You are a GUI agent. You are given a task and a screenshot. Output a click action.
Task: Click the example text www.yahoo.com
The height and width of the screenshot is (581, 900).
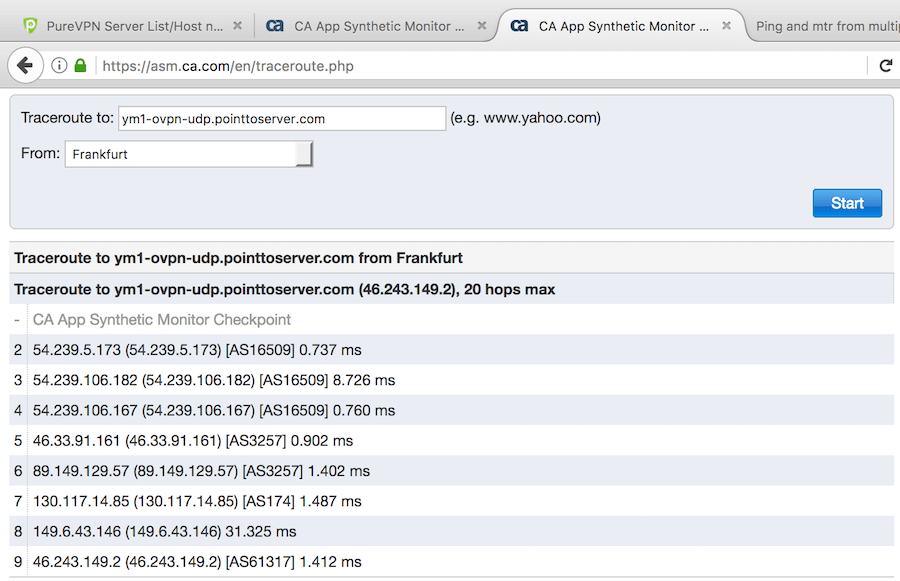(540, 118)
